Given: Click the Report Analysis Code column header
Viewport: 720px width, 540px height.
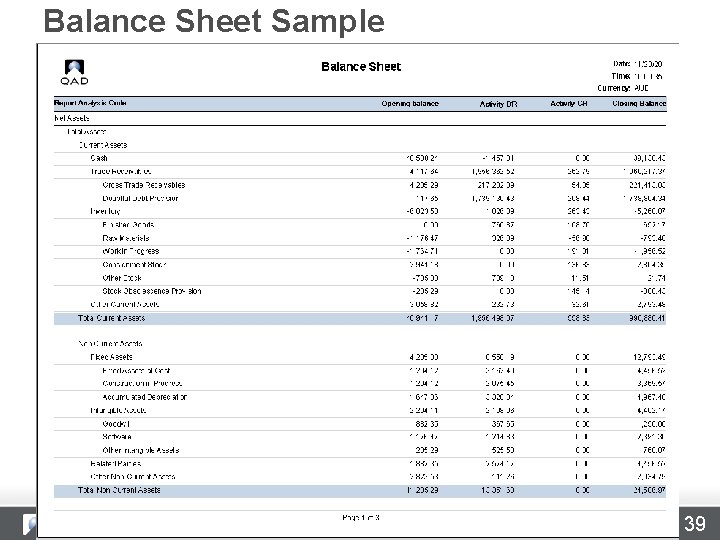Looking at the screenshot, I should coord(90,103).
